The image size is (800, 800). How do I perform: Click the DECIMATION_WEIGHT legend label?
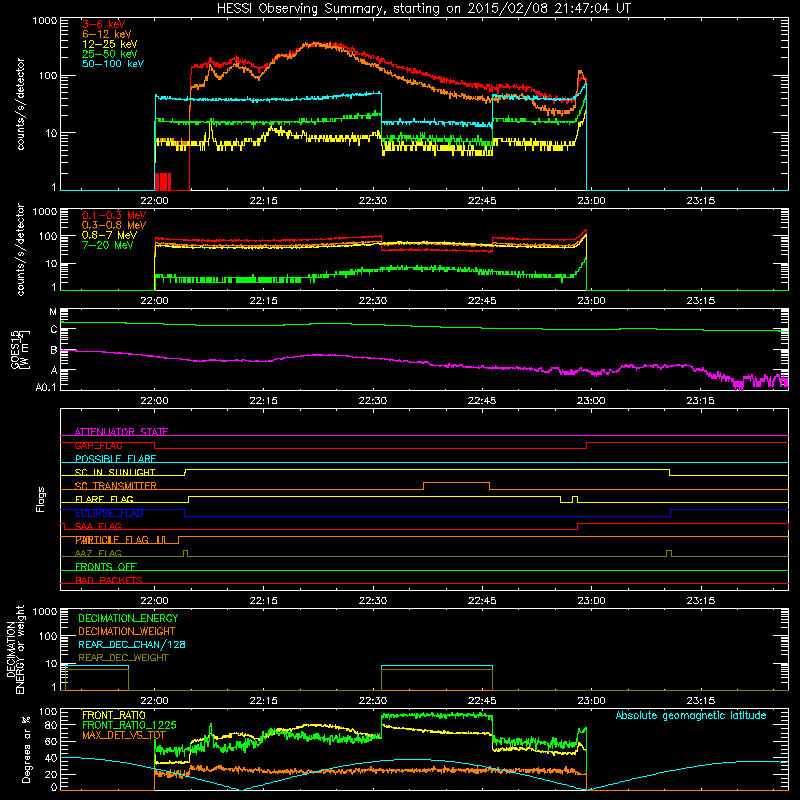[127, 631]
